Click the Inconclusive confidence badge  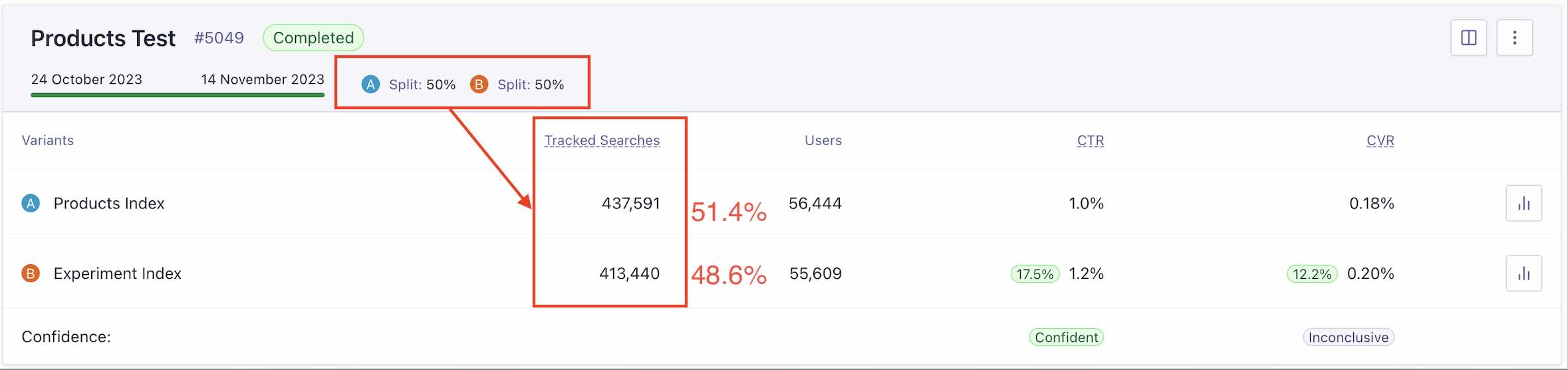point(1348,337)
